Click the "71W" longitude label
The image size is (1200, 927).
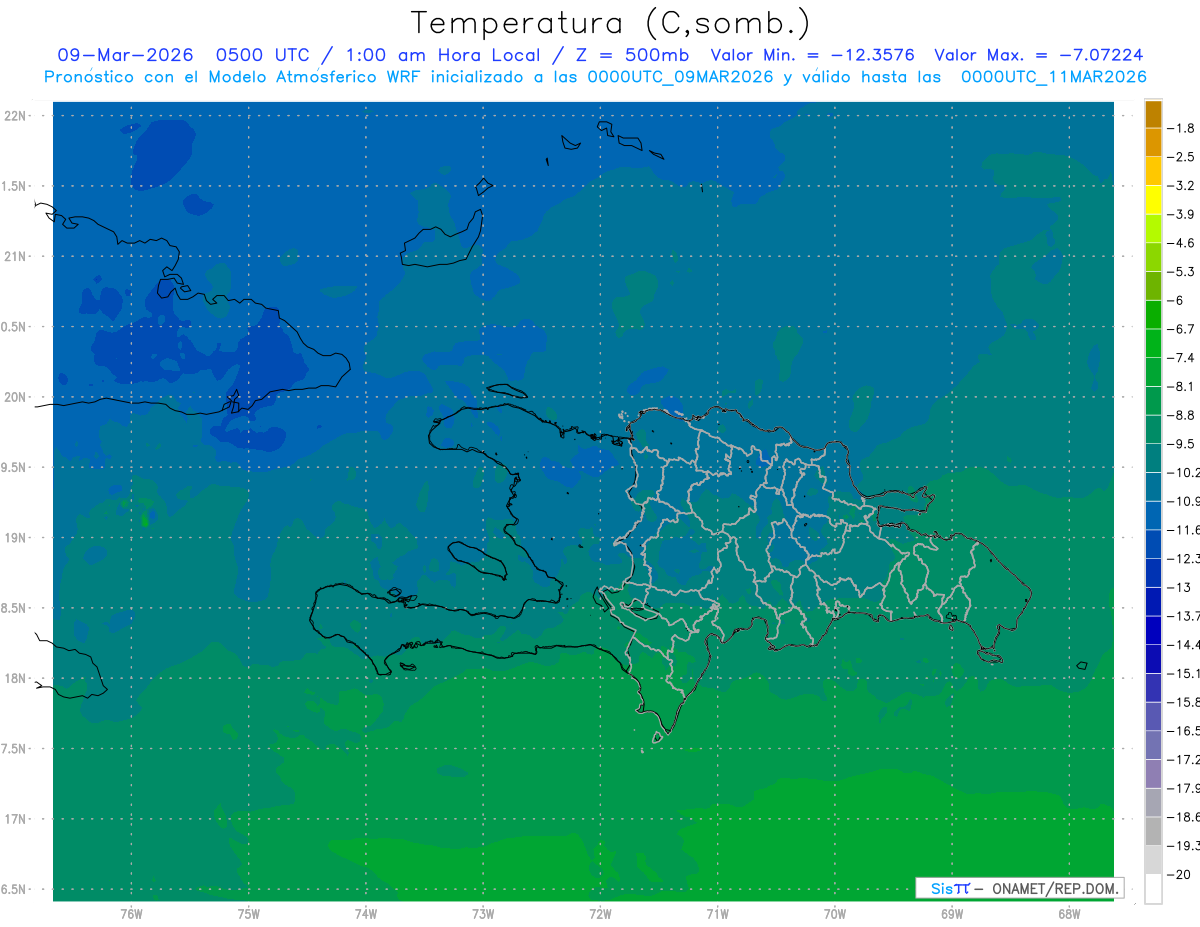tap(717, 914)
